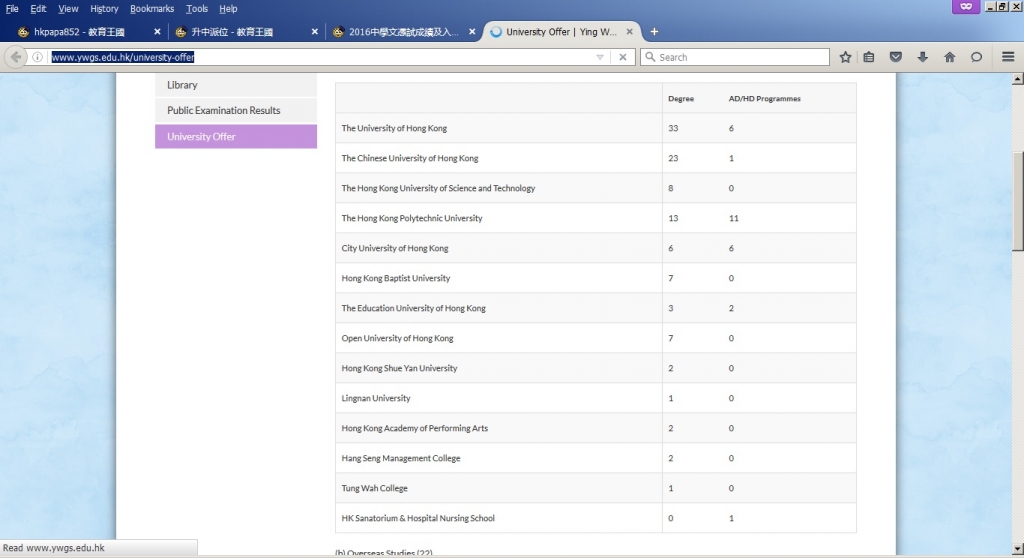Click the Degree column header
The width and height of the screenshot is (1024, 558).
click(680, 99)
